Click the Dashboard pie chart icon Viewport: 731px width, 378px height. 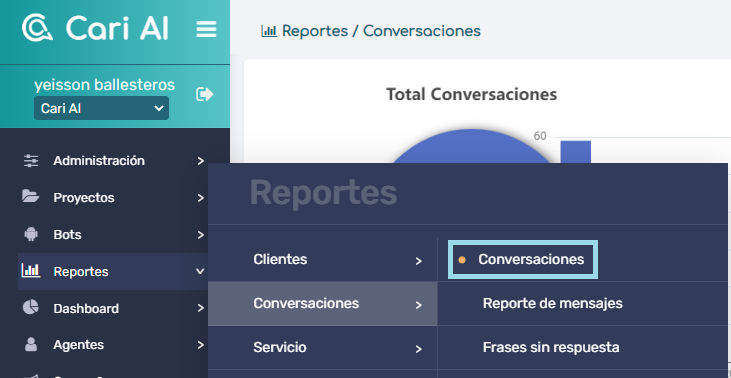31,308
